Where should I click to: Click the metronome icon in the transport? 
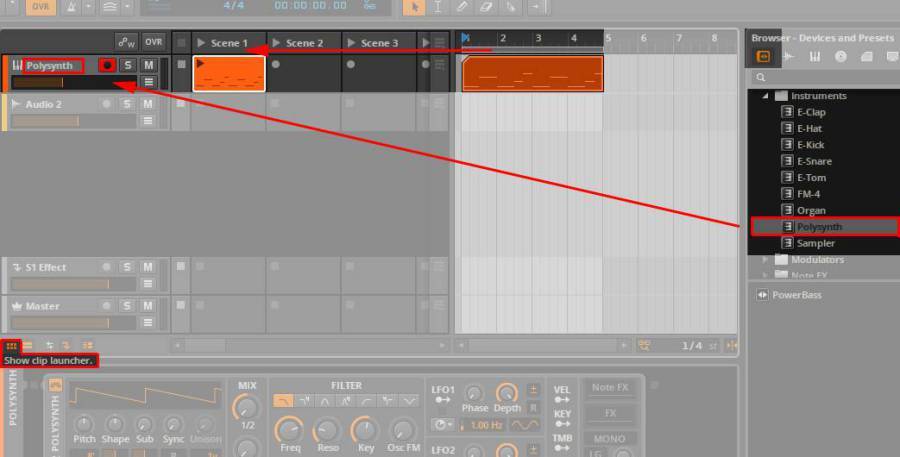72,7
